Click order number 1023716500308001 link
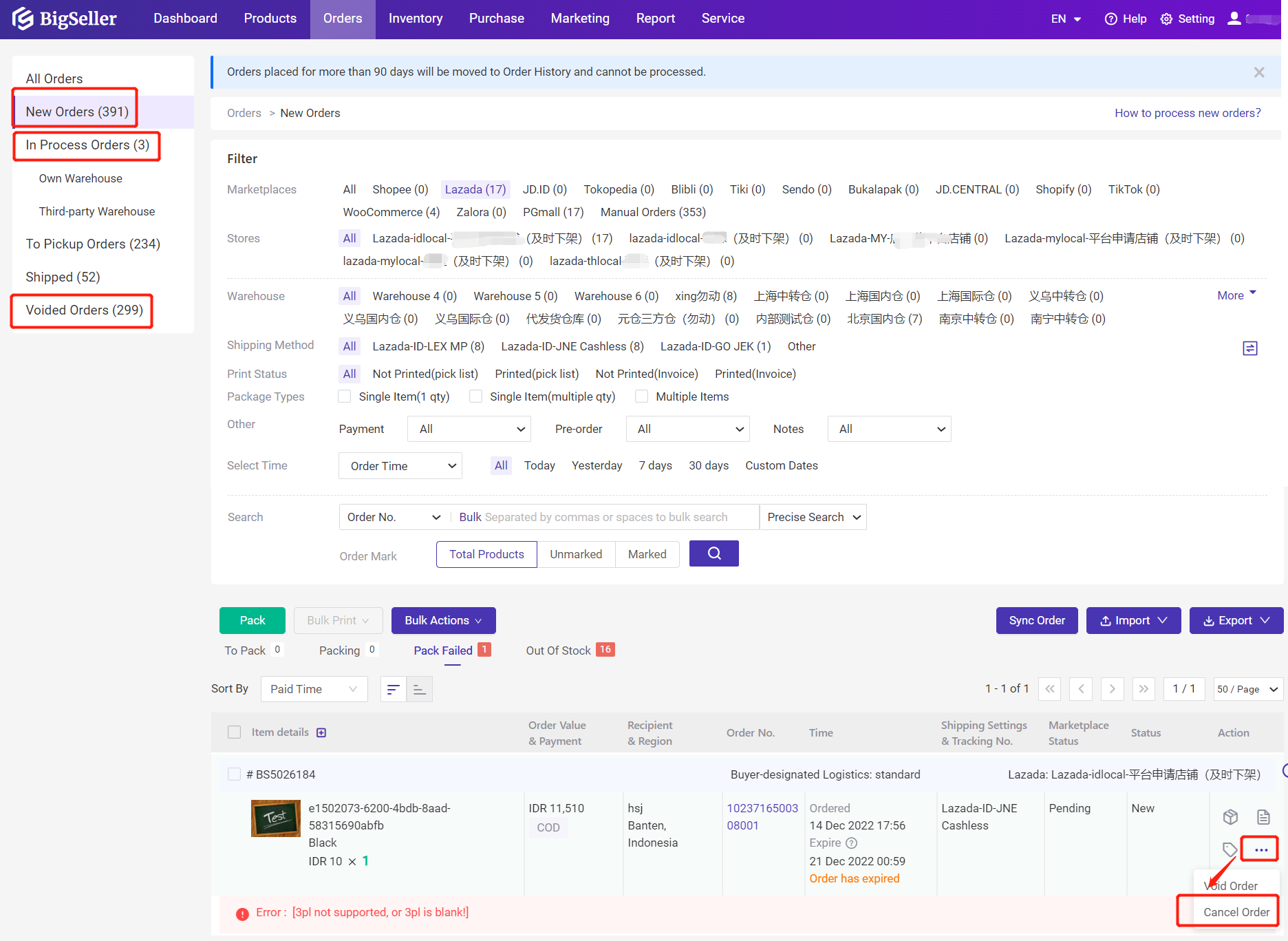The image size is (1288, 941). click(762, 817)
